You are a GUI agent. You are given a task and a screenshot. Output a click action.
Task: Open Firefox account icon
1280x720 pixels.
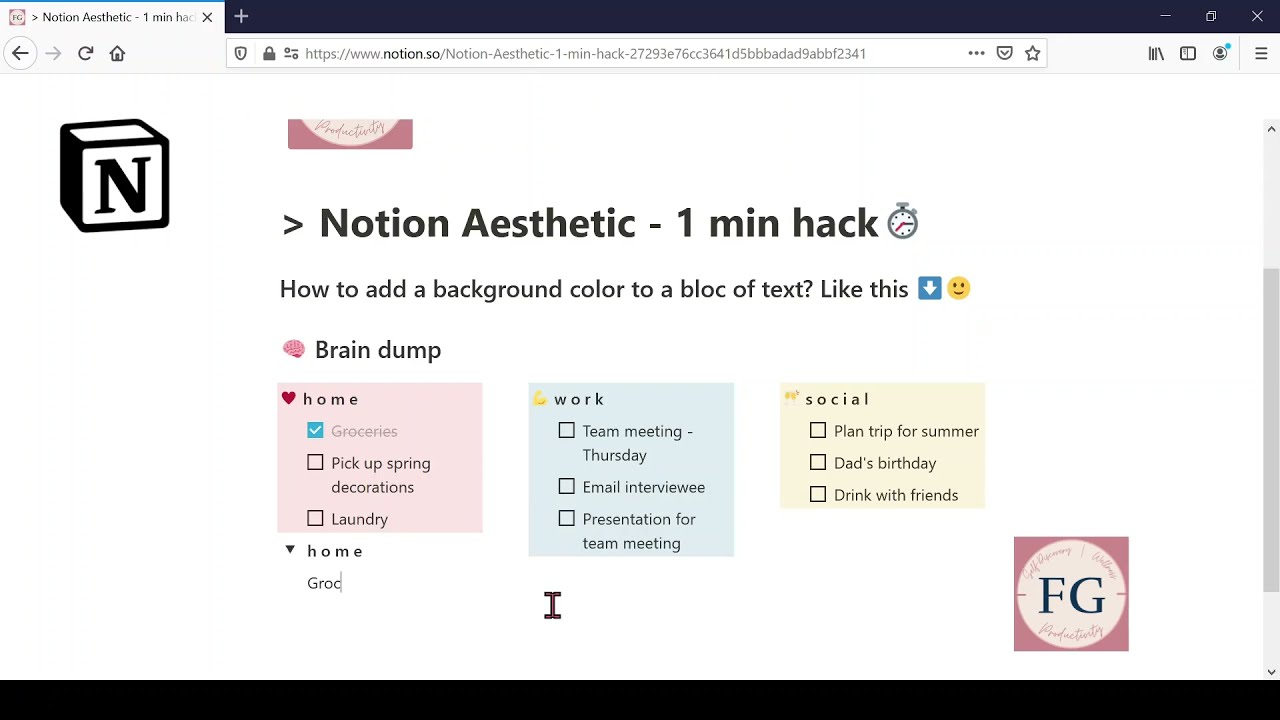click(x=1220, y=53)
